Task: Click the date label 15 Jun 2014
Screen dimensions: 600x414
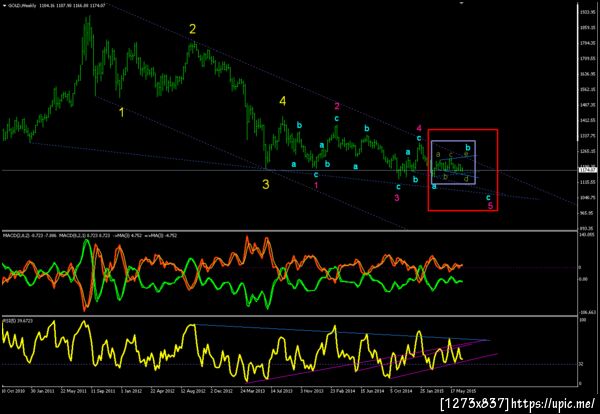Action: tap(372, 391)
